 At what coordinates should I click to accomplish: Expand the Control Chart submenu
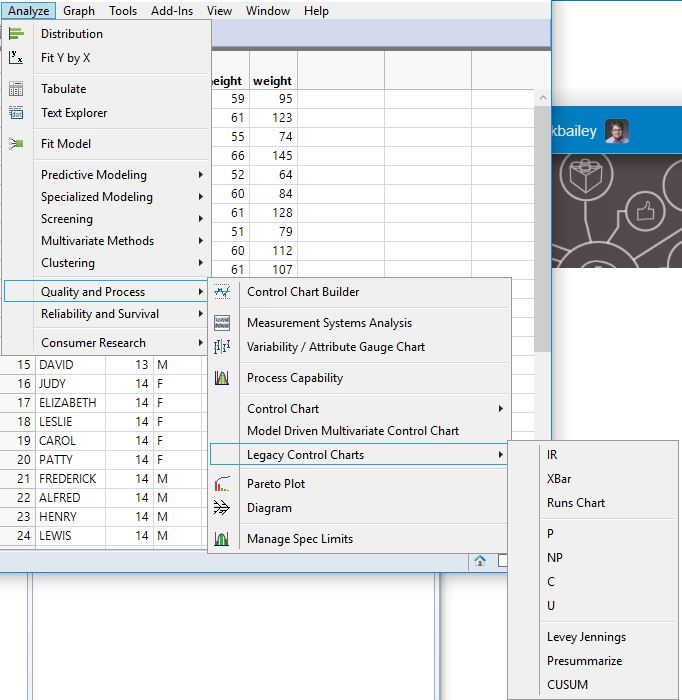coord(375,408)
